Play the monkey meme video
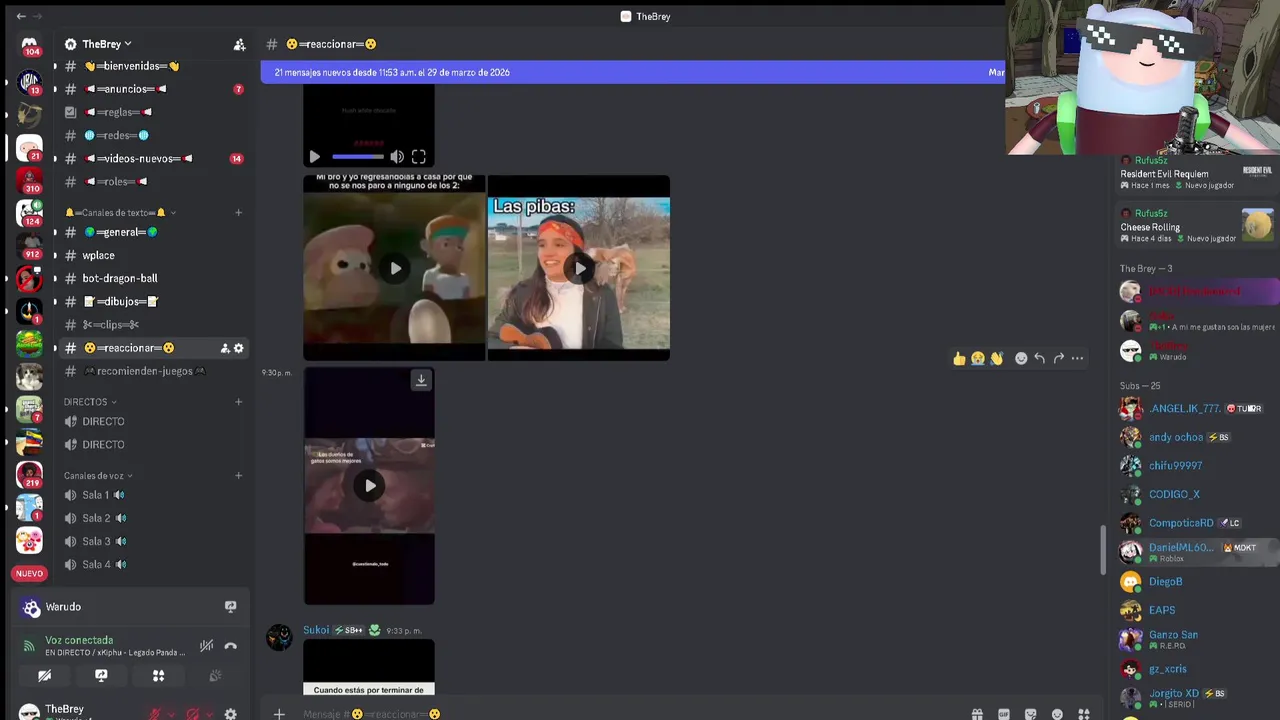This screenshot has height=720, width=1280. click(x=395, y=268)
